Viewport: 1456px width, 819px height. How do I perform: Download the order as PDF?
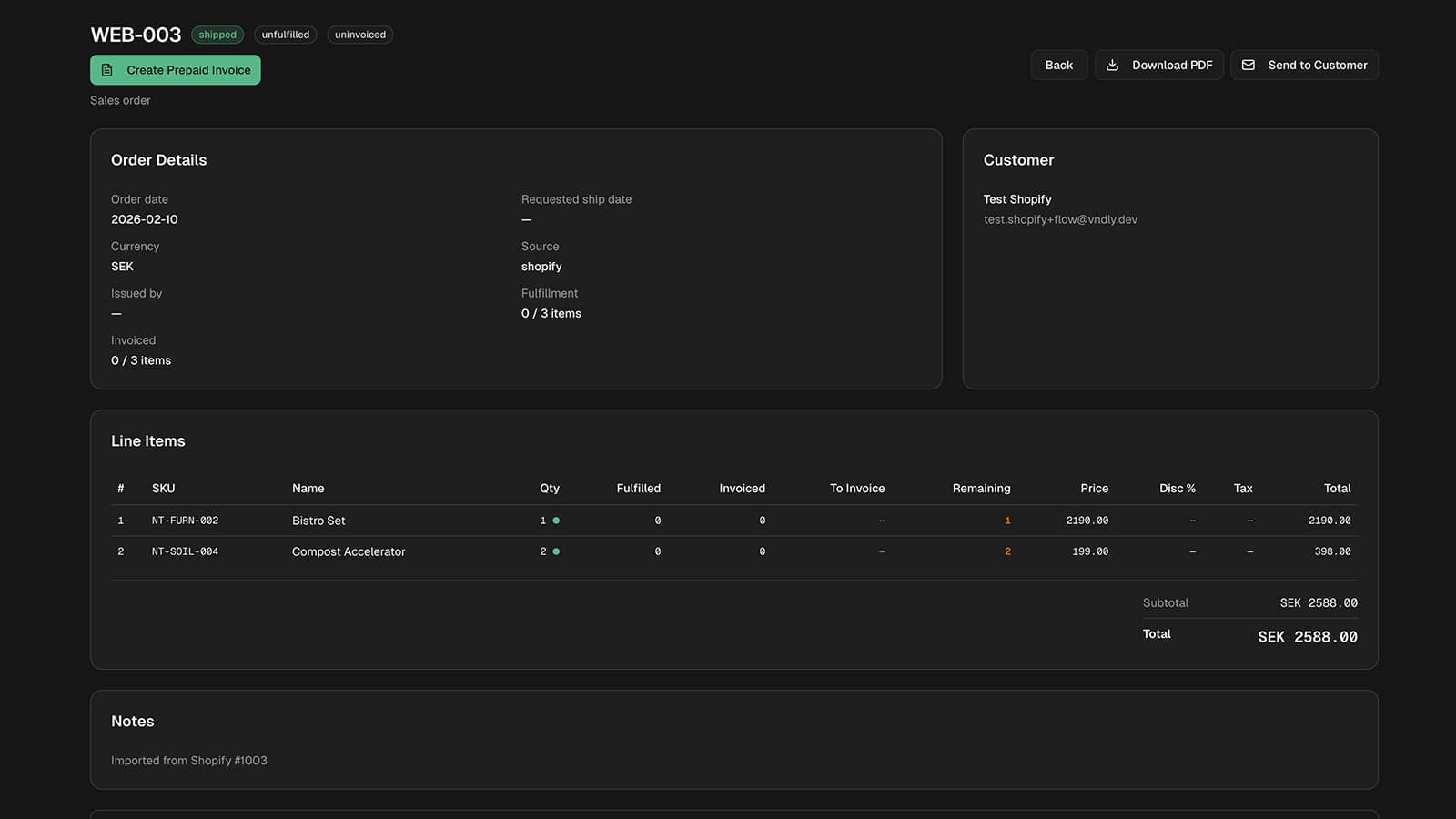pos(1159,65)
